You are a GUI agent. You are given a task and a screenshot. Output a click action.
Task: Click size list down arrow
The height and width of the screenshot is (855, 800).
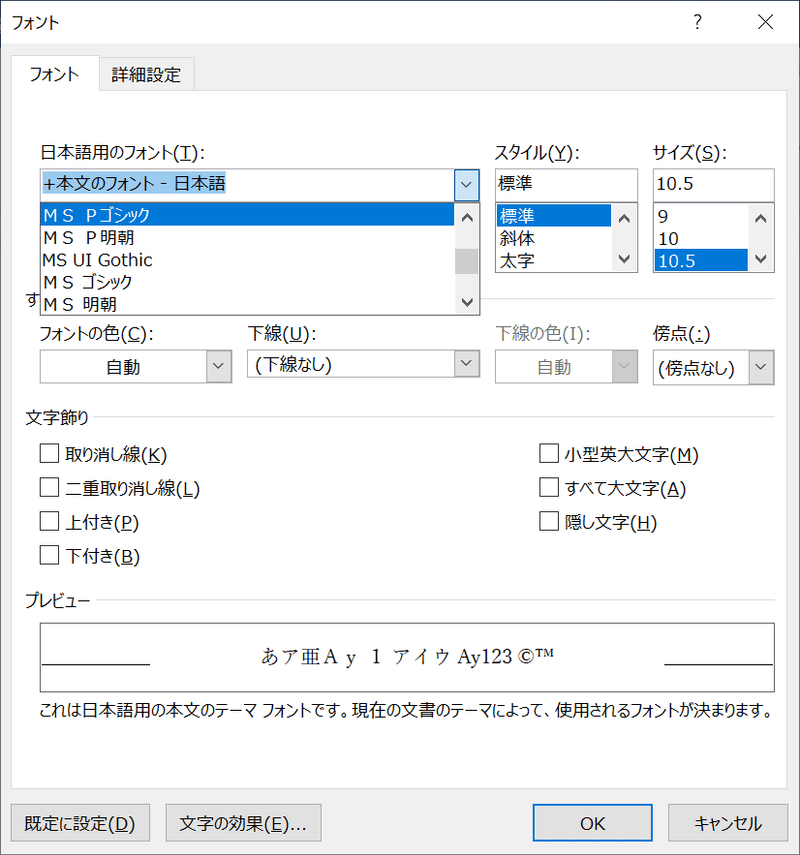pos(761,258)
